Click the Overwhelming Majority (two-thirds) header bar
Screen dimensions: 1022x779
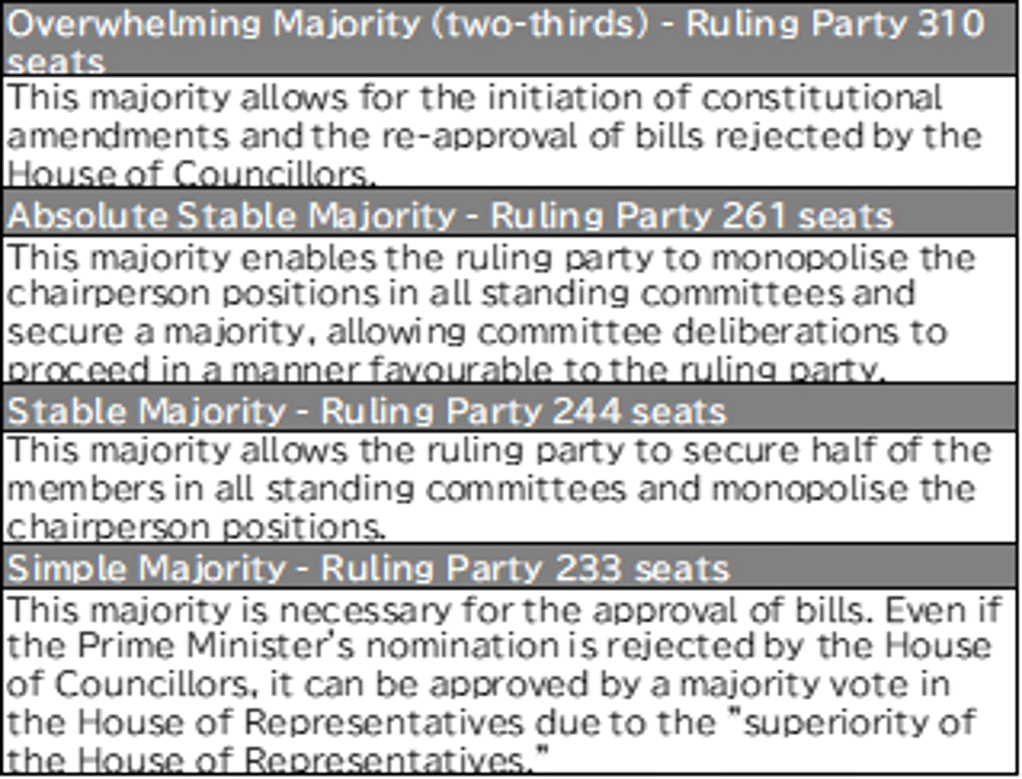510,40
